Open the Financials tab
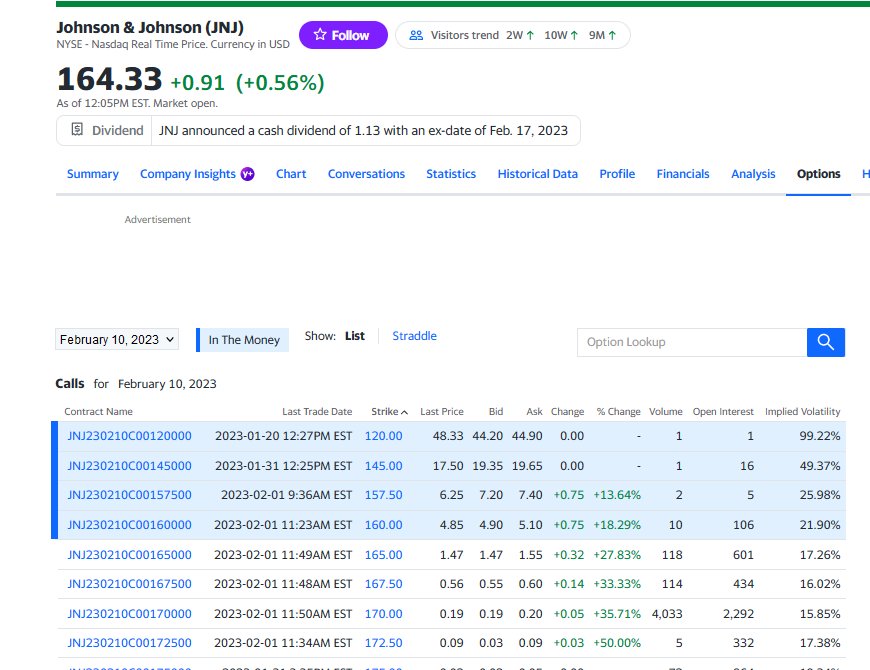 (683, 174)
